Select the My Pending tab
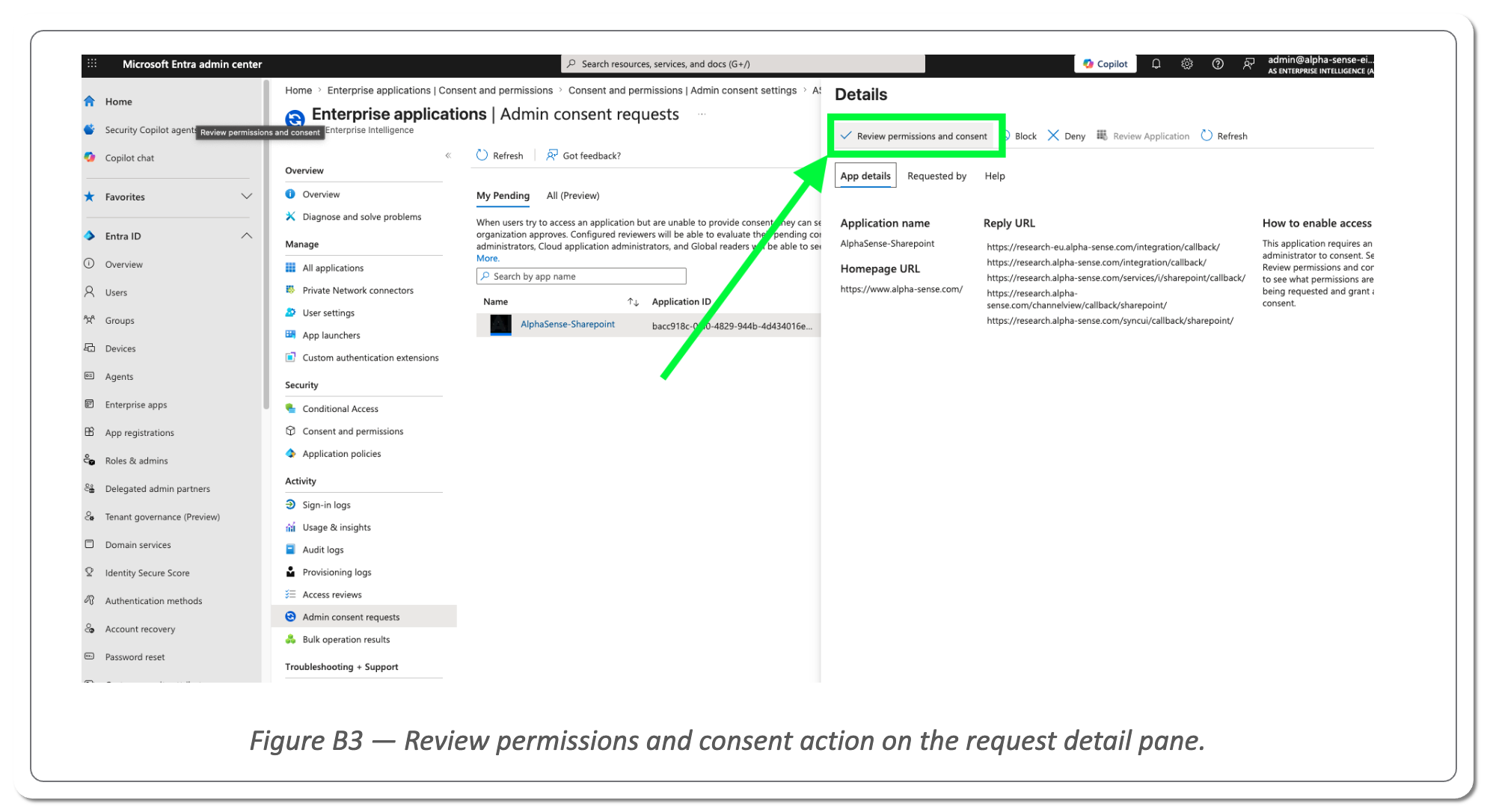The image size is (1487, 812). coord(503,195)
